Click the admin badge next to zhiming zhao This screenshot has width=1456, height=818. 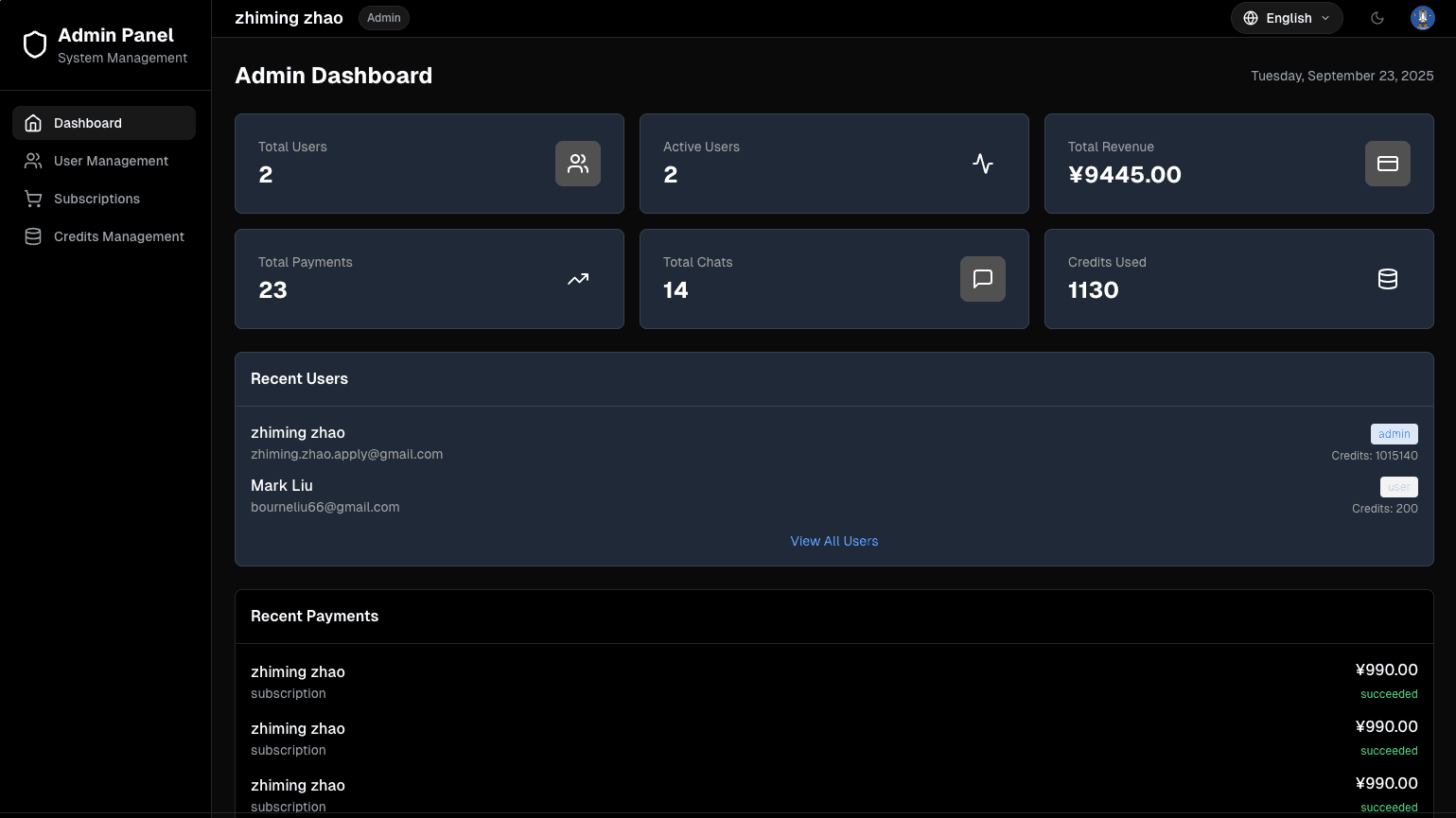click(x=1394, y=433)
